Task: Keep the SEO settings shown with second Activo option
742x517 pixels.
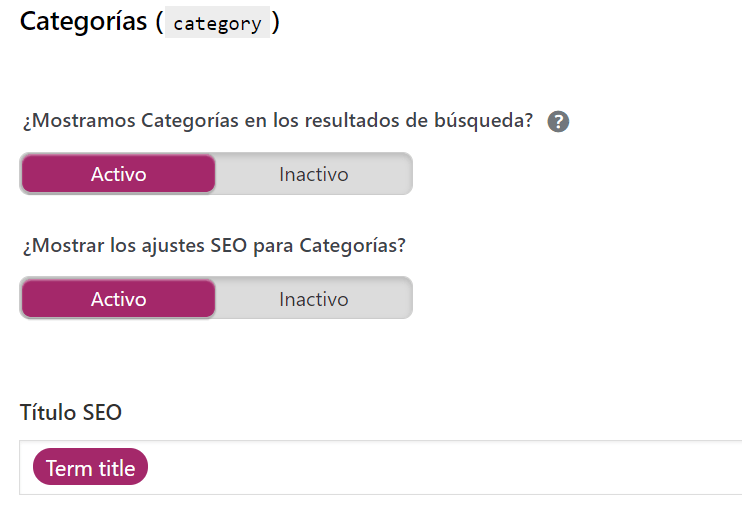Action: click(118, 298)
